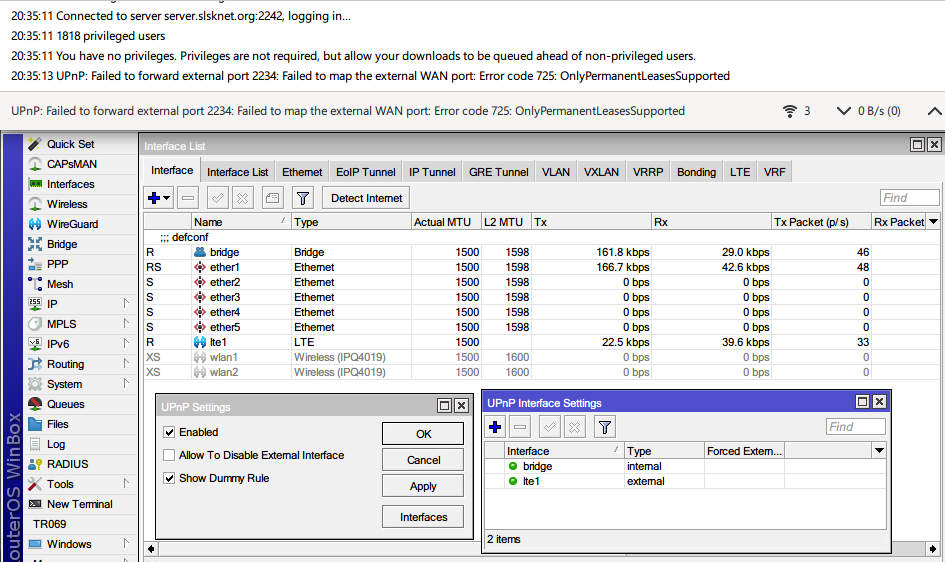Open Bridge sidebar entry
This screenshot has width=945, height=562.
[x=61, y=244]
